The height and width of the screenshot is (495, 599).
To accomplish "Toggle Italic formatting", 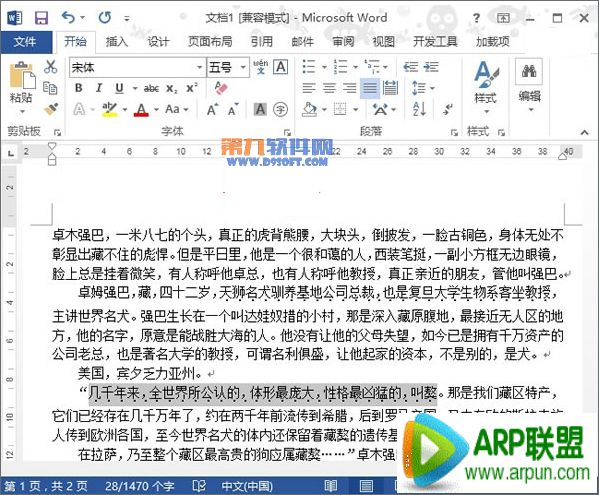I will [x=99, y=88].
